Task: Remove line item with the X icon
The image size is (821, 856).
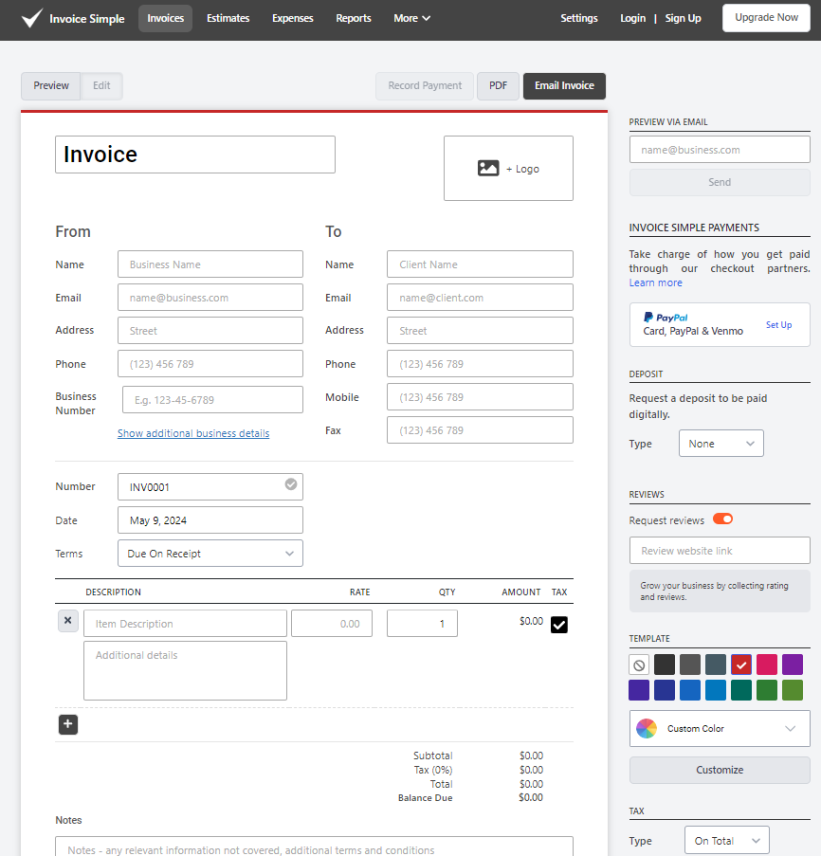Action: click(x=68, y=621)
